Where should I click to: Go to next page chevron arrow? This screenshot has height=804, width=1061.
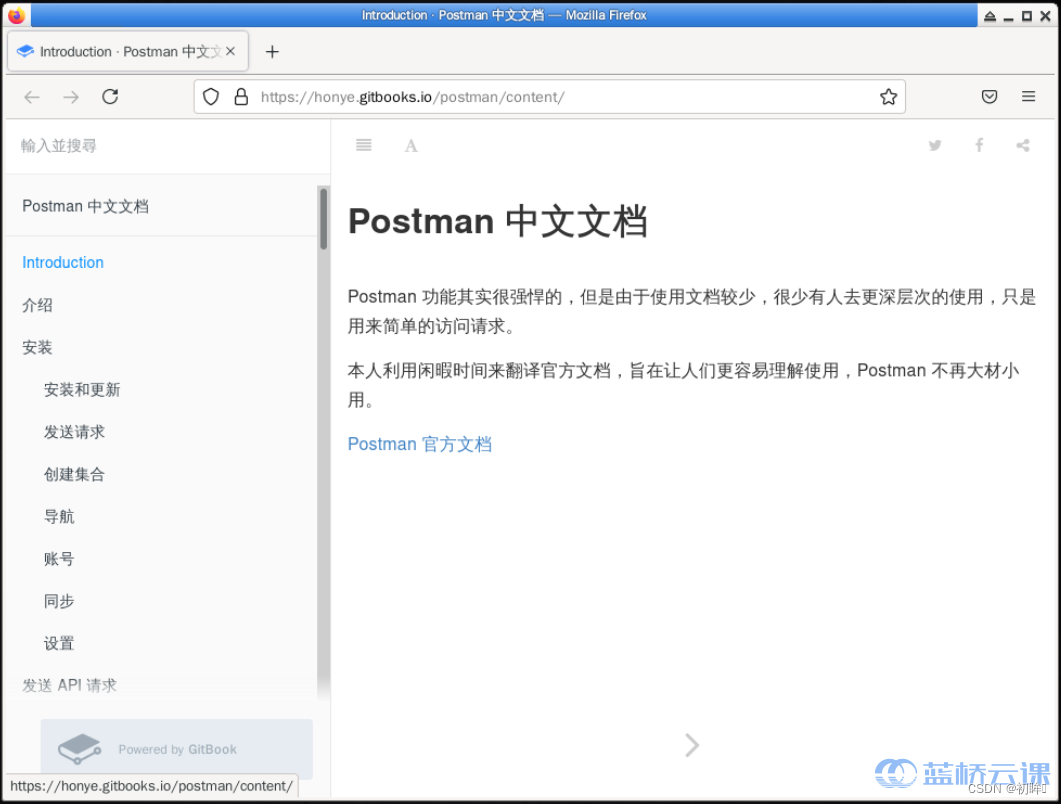click(x=692, y=745)
